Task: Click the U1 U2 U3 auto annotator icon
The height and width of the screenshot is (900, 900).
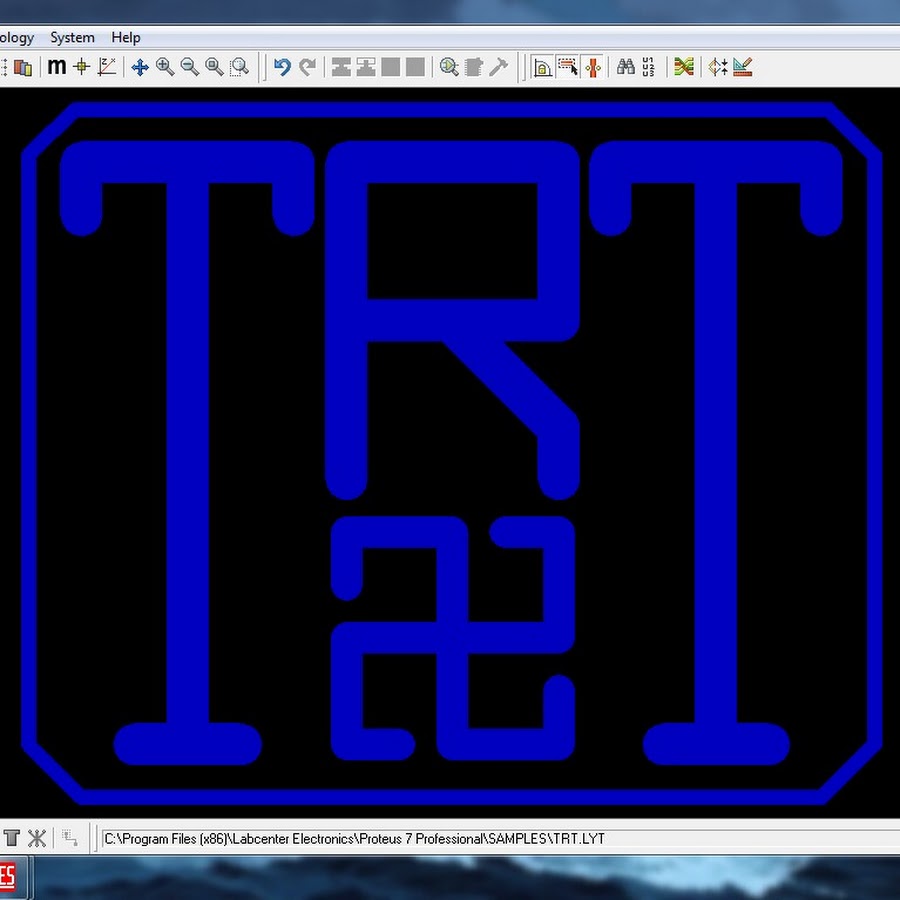Action: pos(649,67)
